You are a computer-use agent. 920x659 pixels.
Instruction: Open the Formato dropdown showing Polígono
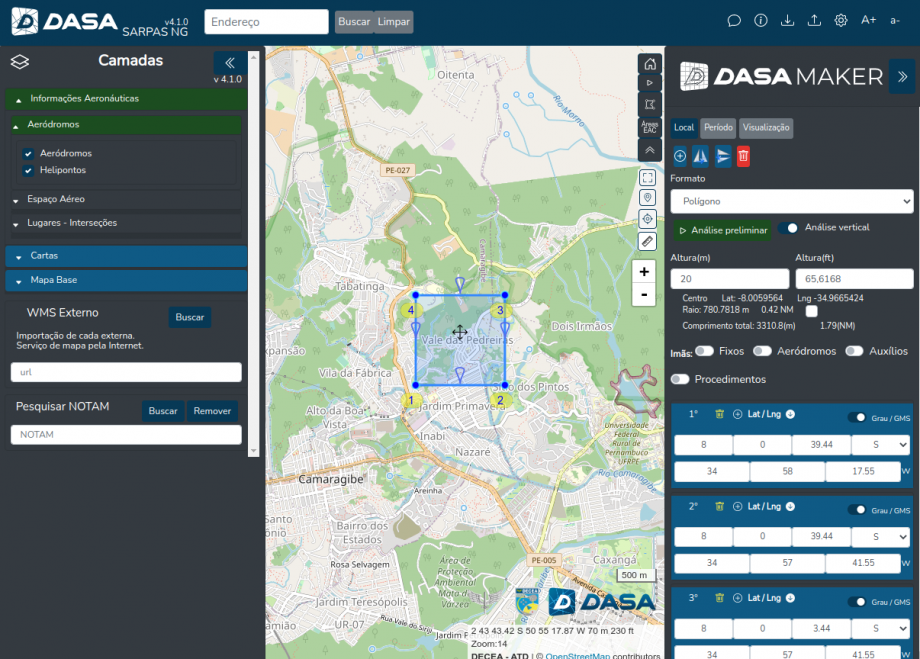tap(791, 201)
